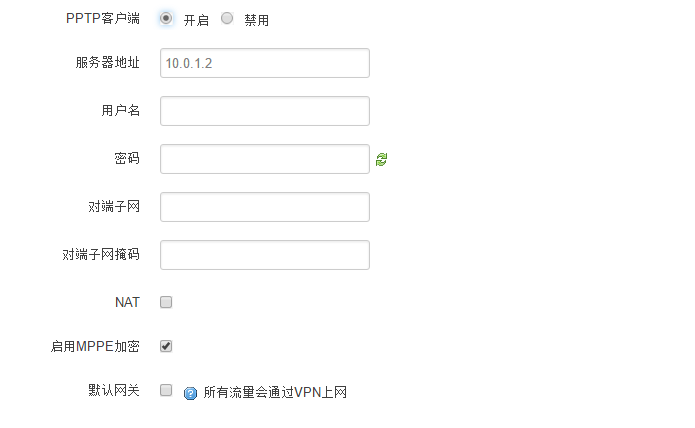Enable the NAT checkbox

166,302
